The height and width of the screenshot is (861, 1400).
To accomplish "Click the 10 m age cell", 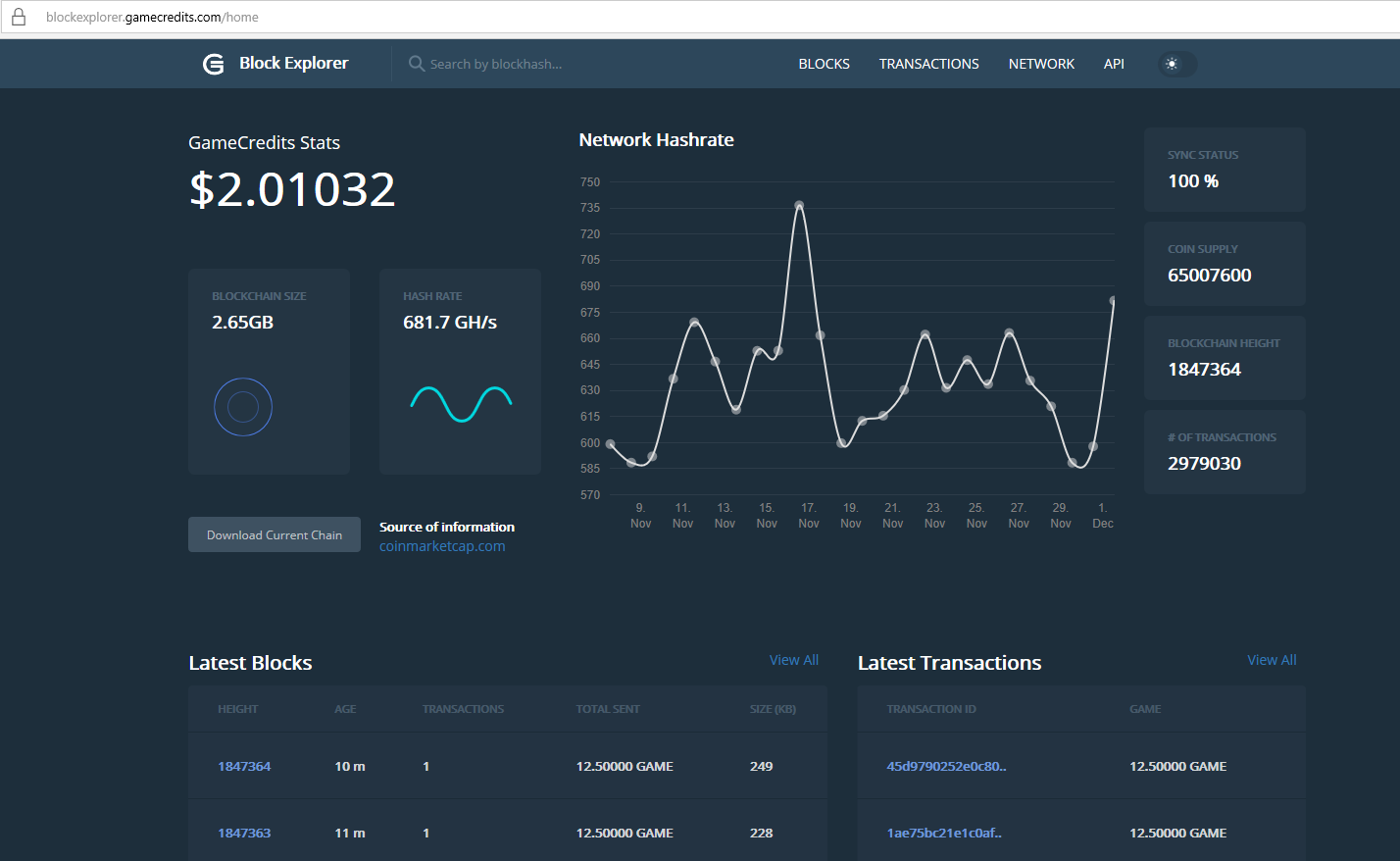I will [350, 766].
